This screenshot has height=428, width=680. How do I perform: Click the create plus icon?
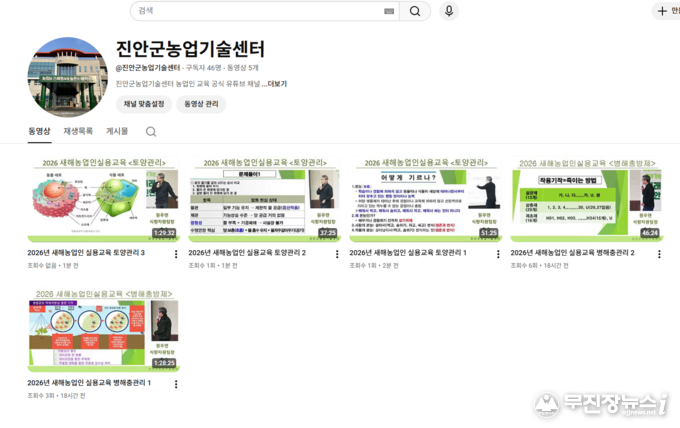(662, 11)
